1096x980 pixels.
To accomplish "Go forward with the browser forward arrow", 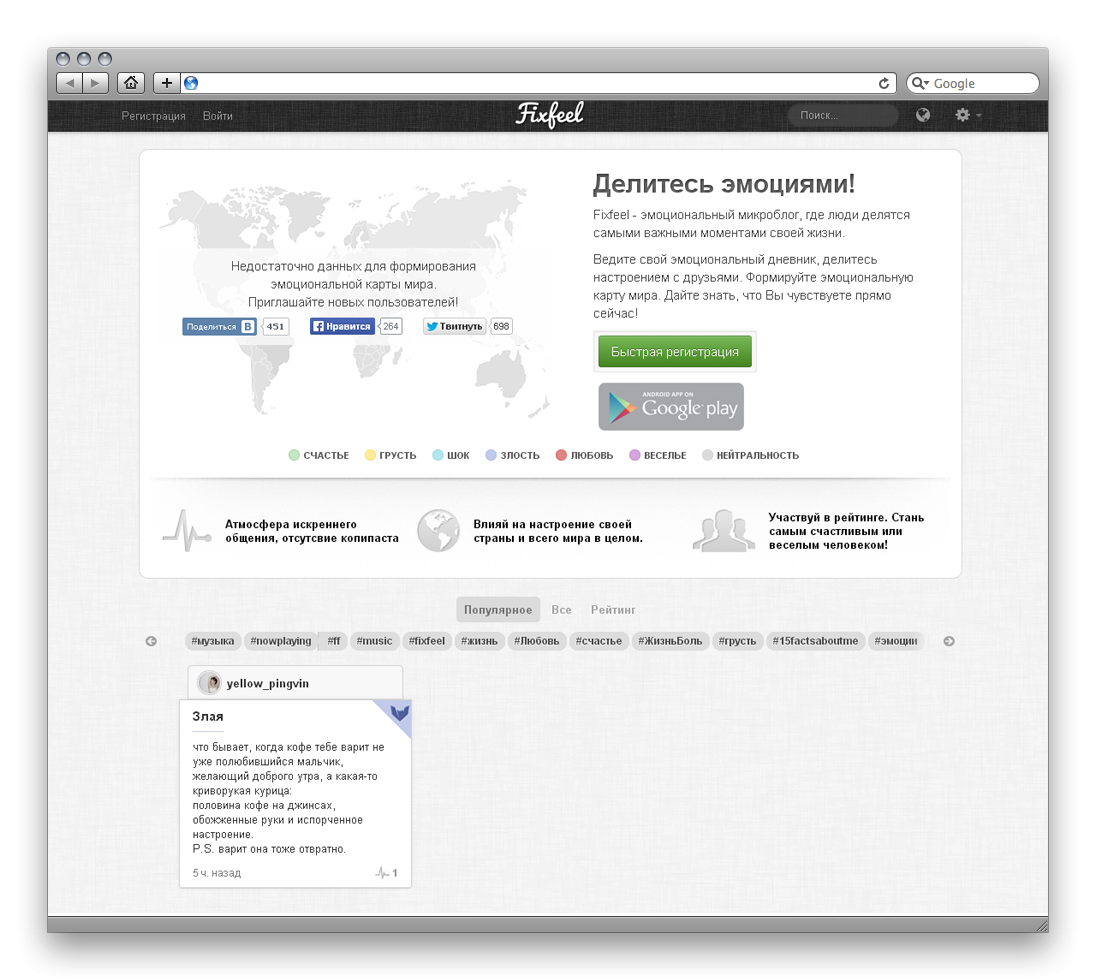I will [x=96, y=83].
